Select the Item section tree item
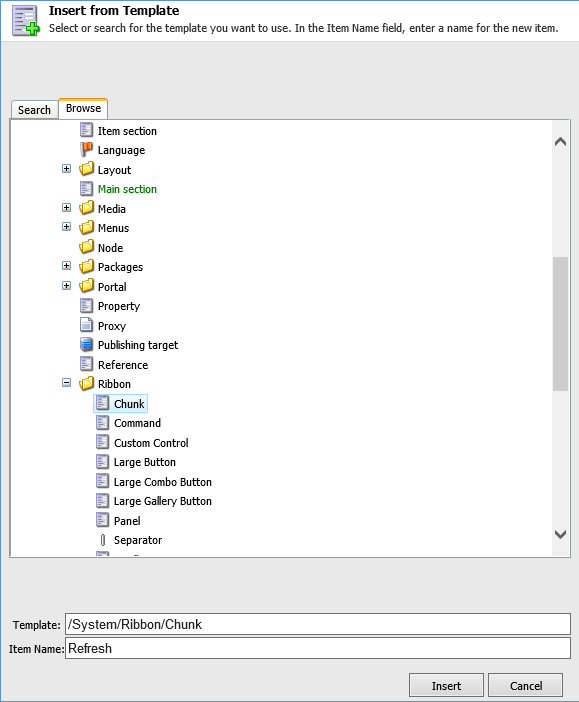Screen dimensions: 579x702 pos(127,131)
